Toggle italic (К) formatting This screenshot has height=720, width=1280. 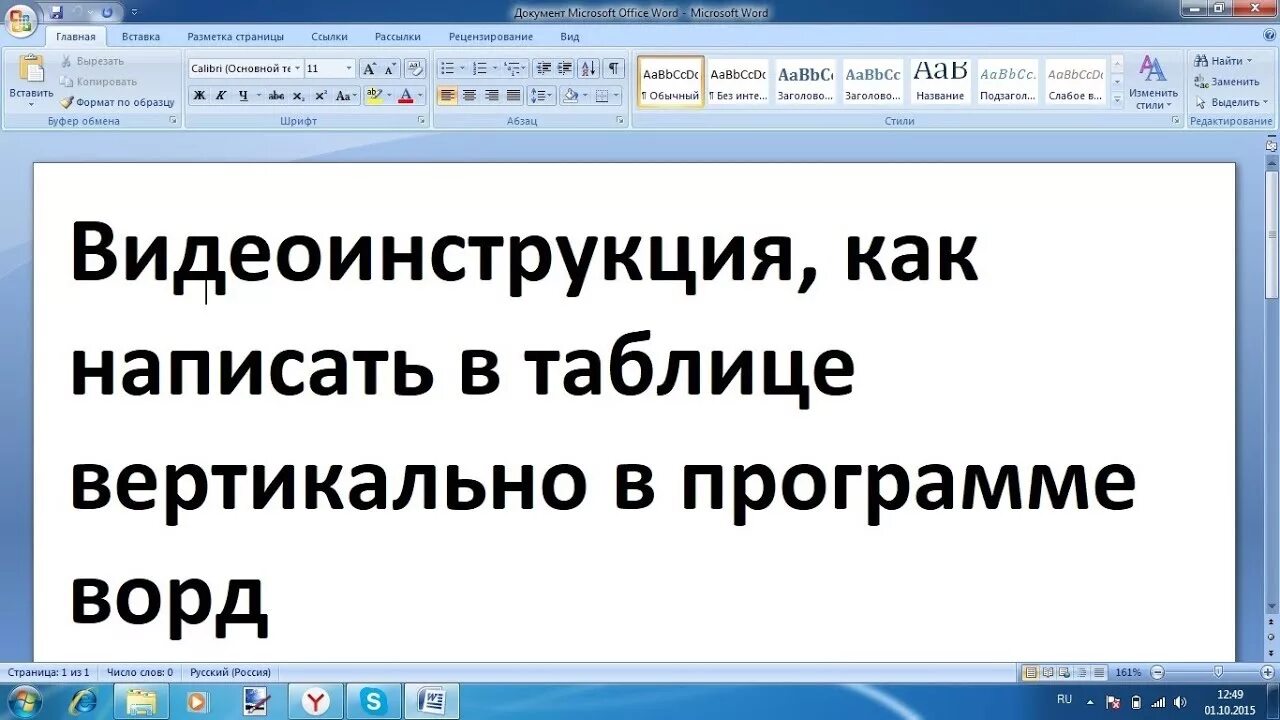pos(220,96)
